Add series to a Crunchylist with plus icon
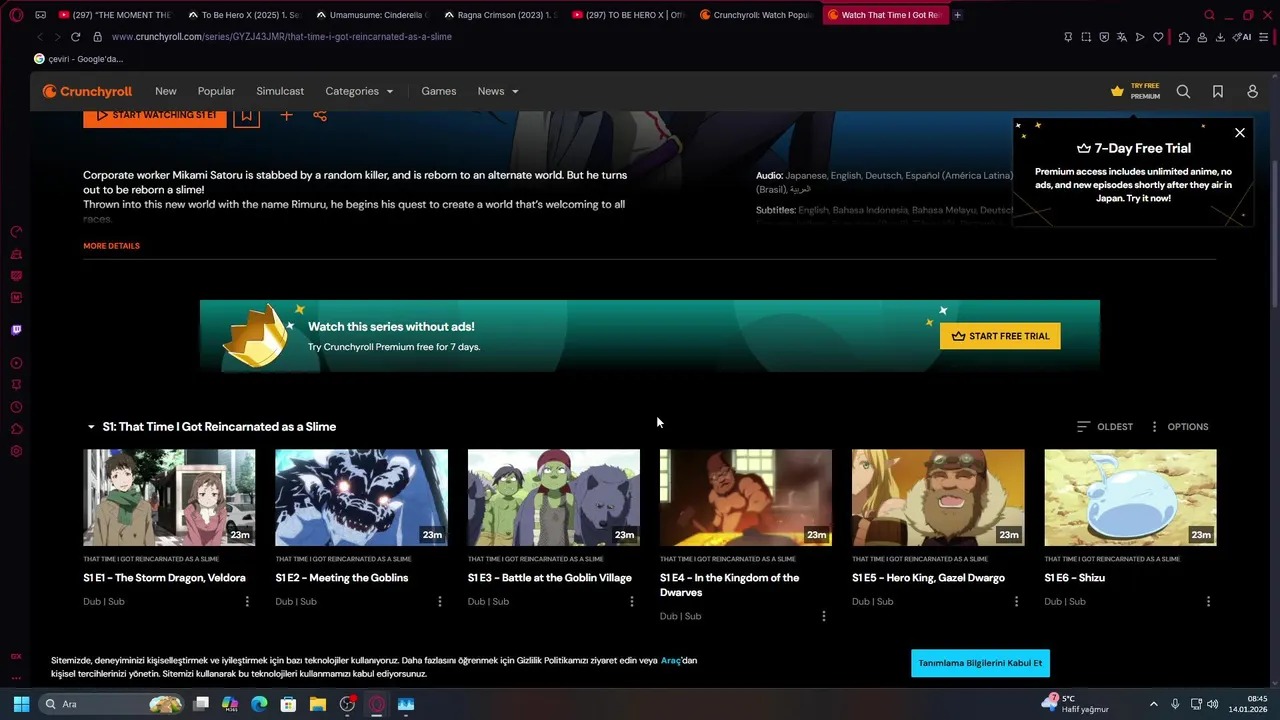 (286, 115)
